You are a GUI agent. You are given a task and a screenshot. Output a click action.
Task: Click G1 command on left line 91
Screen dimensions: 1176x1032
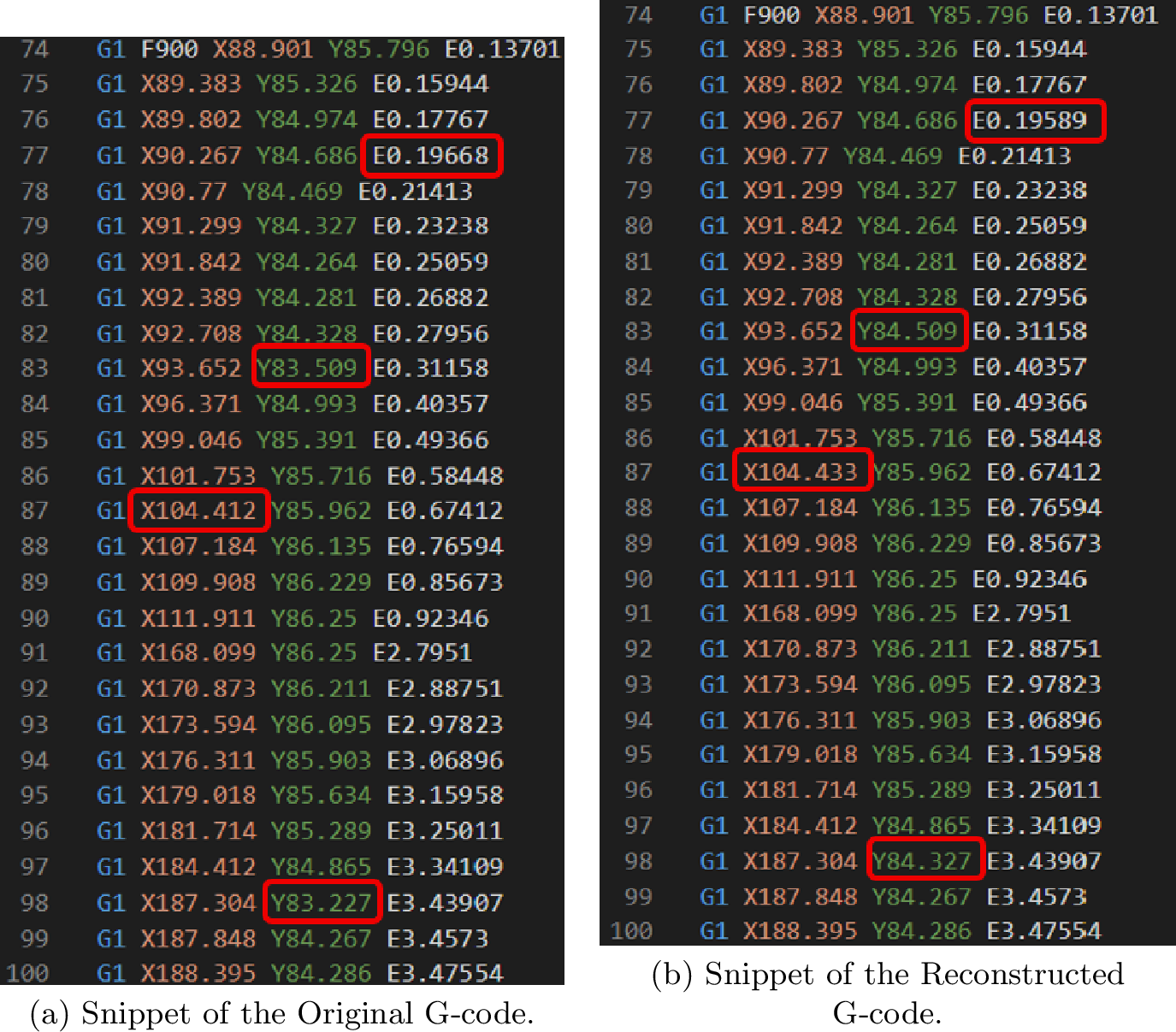[111, 652]
